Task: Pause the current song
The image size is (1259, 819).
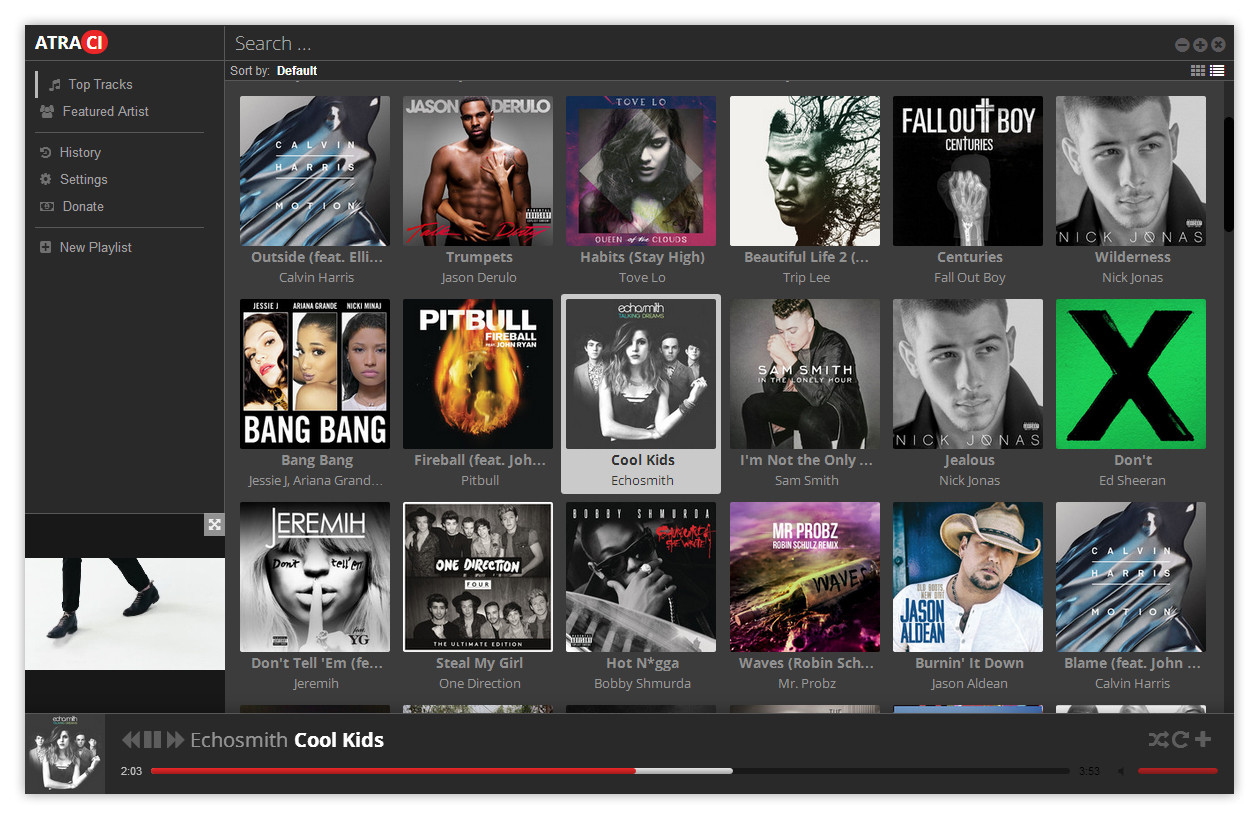Action: pyautogui.click(x=153, y=740)
